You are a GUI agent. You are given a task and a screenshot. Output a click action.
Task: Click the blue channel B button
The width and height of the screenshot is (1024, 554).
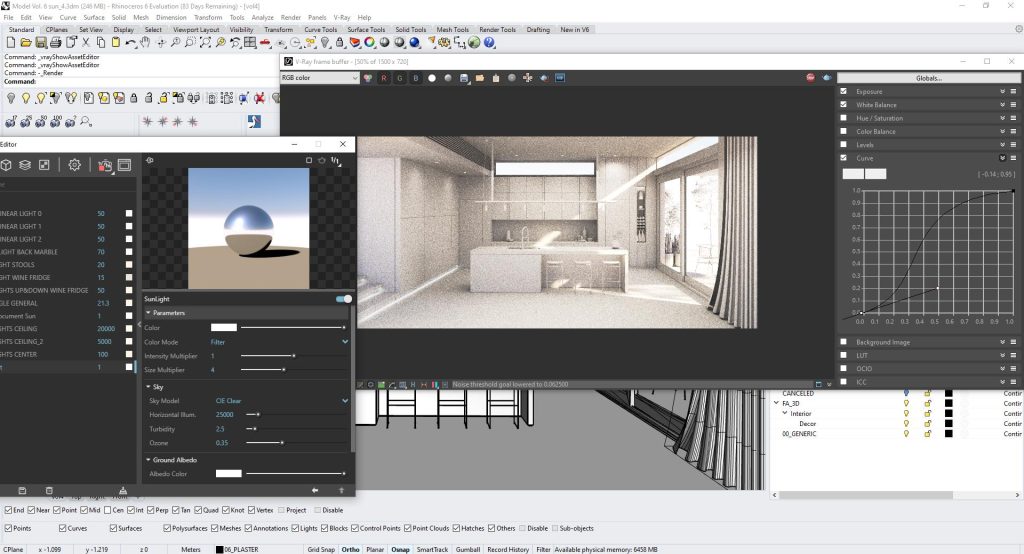(x=415, y=78)
